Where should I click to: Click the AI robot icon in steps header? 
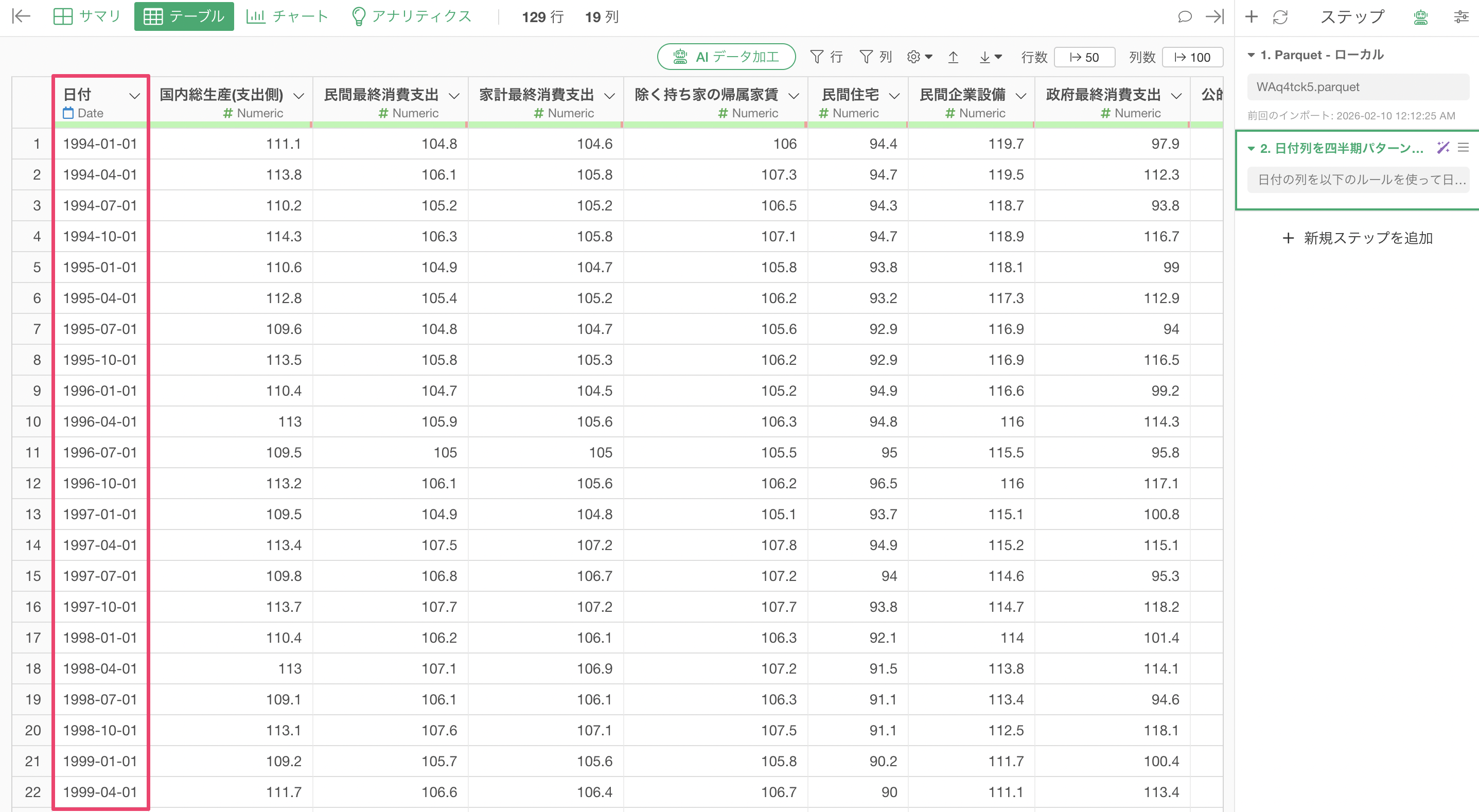[x=1420, y=16]
